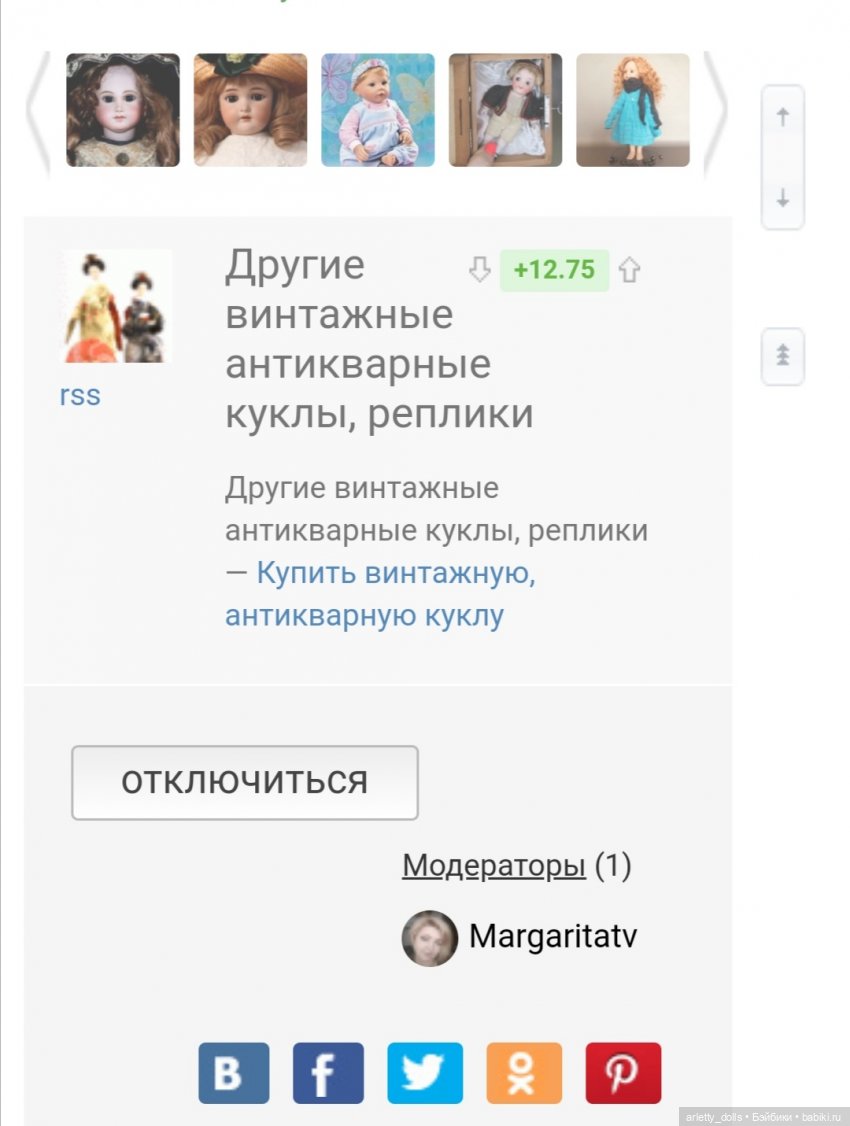Open moderator Margaritatv's profile
The height and width of the screenshot is (1126, 850).
click(553, 936)
